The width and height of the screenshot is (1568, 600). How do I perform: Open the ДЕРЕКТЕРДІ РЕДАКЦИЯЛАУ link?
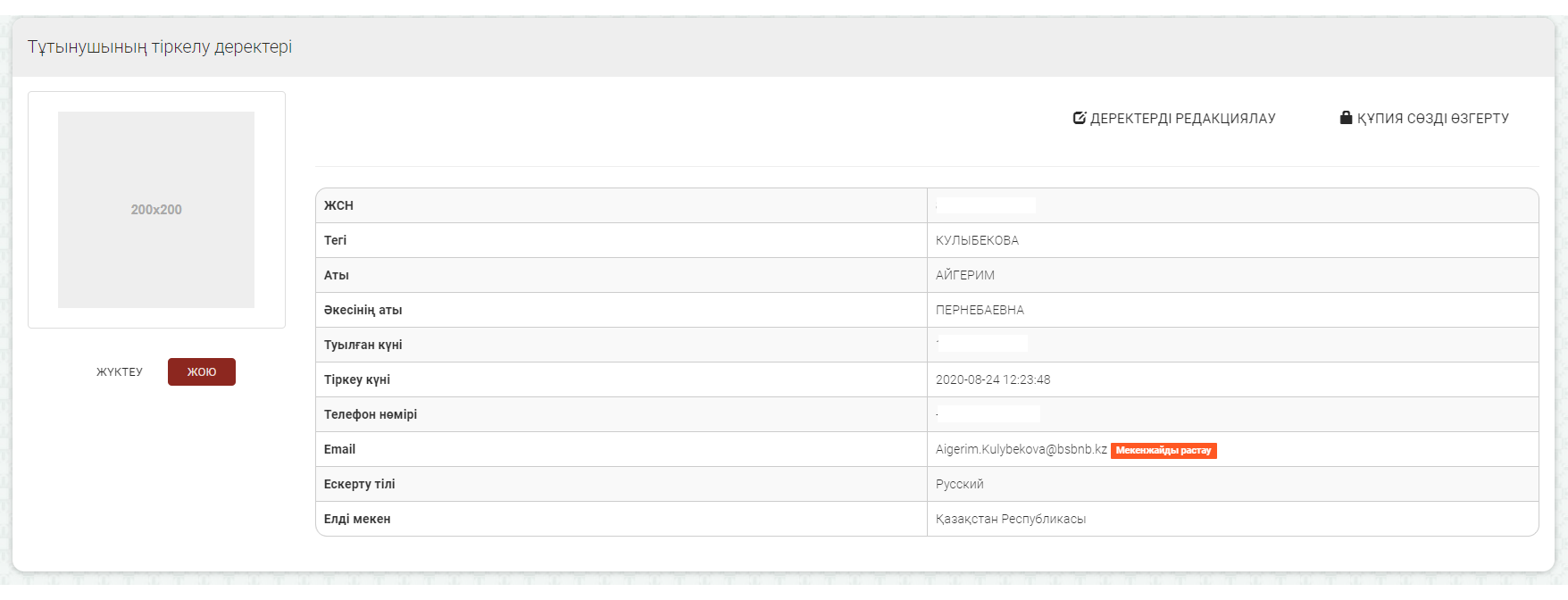click(1182, 119)
